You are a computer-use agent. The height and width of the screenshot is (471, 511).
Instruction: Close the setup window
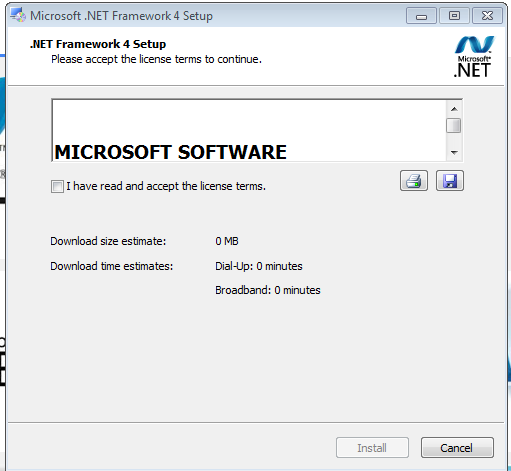487,16
